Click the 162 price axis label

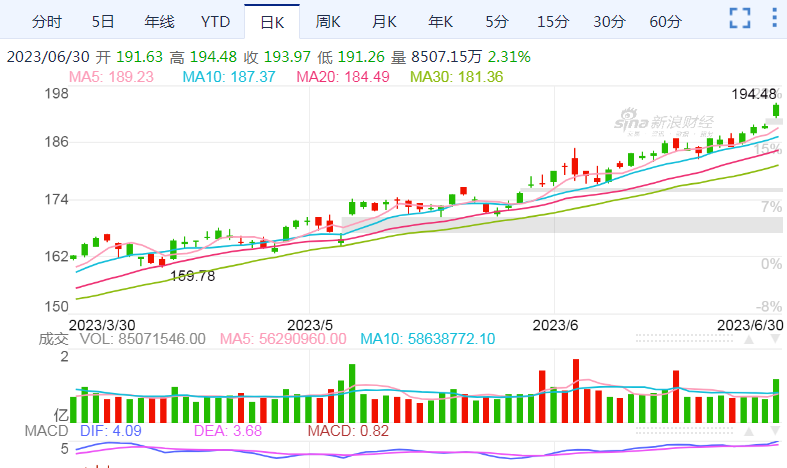click(56, 257)
